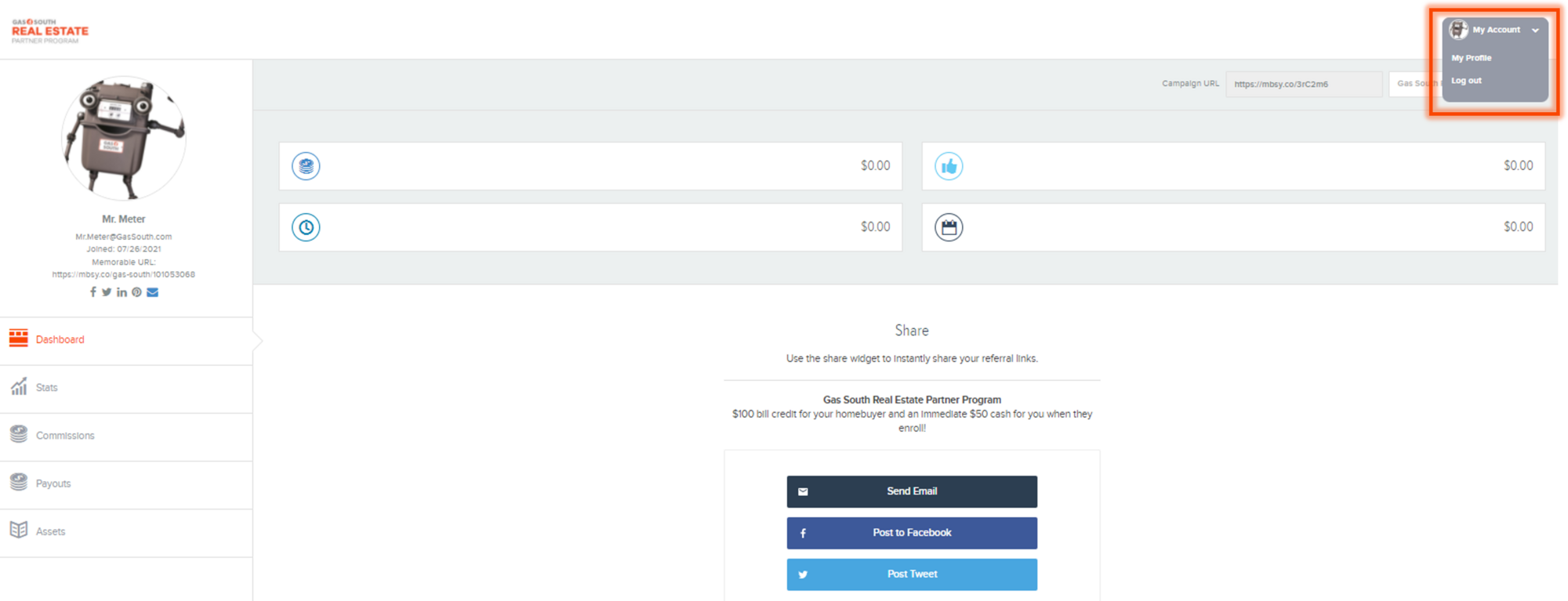This screenshot has width=1568, height=601.
Task: Click the calendar icon in stats card
Action: pos(949,227)
